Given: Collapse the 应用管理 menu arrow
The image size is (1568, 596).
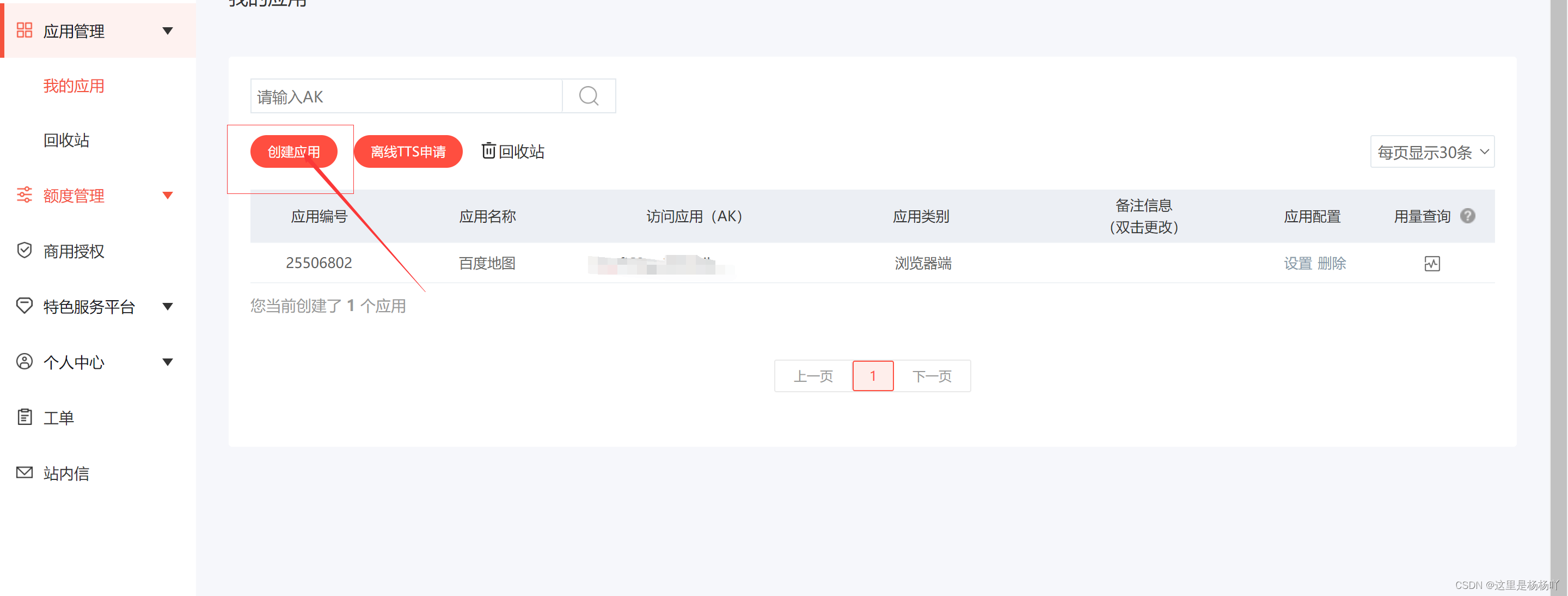Looking at the screenshot, I should [167, 31].
